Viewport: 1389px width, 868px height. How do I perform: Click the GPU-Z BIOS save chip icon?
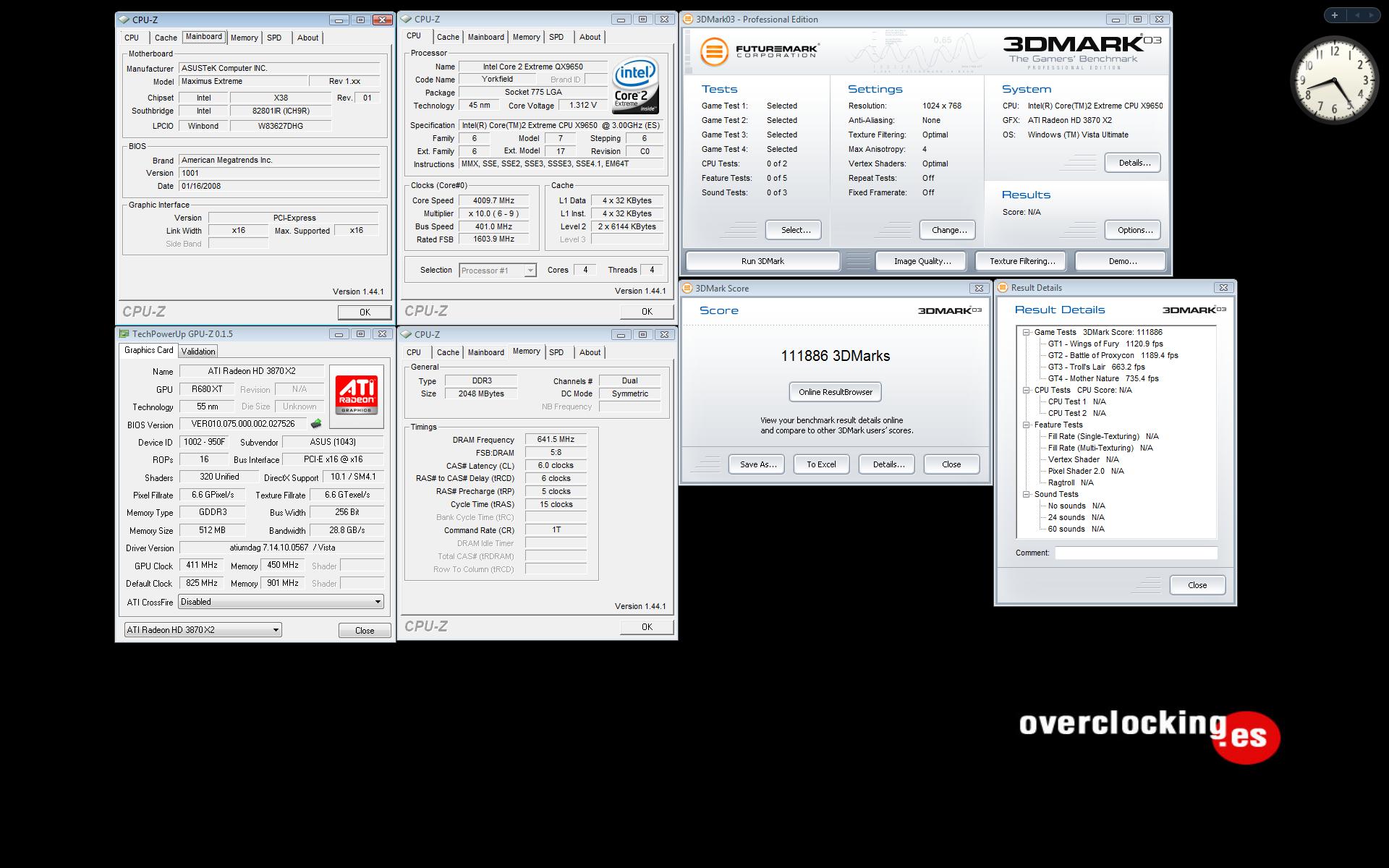[x=316, y=424]
